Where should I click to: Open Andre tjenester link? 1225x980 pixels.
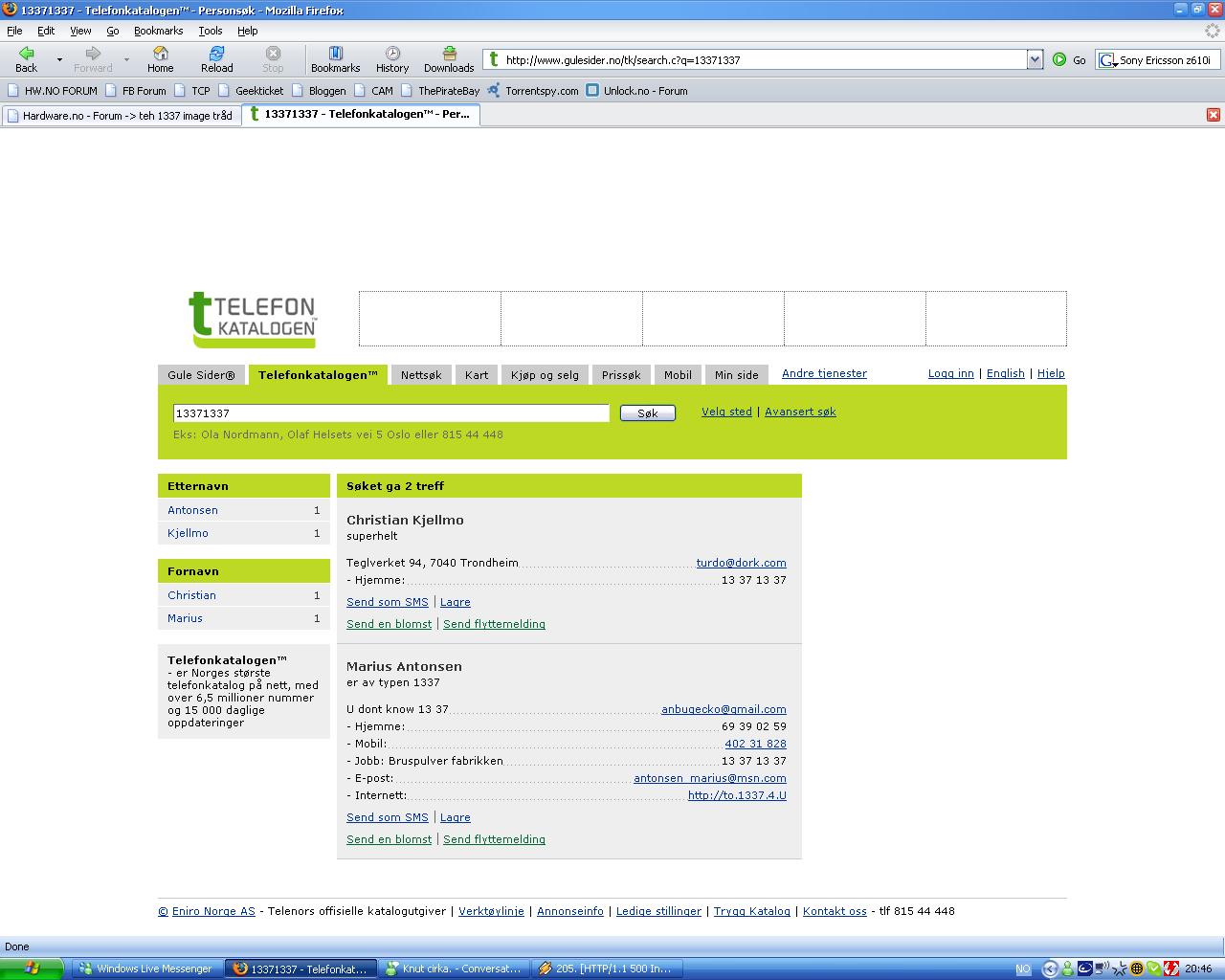point(824,373)
